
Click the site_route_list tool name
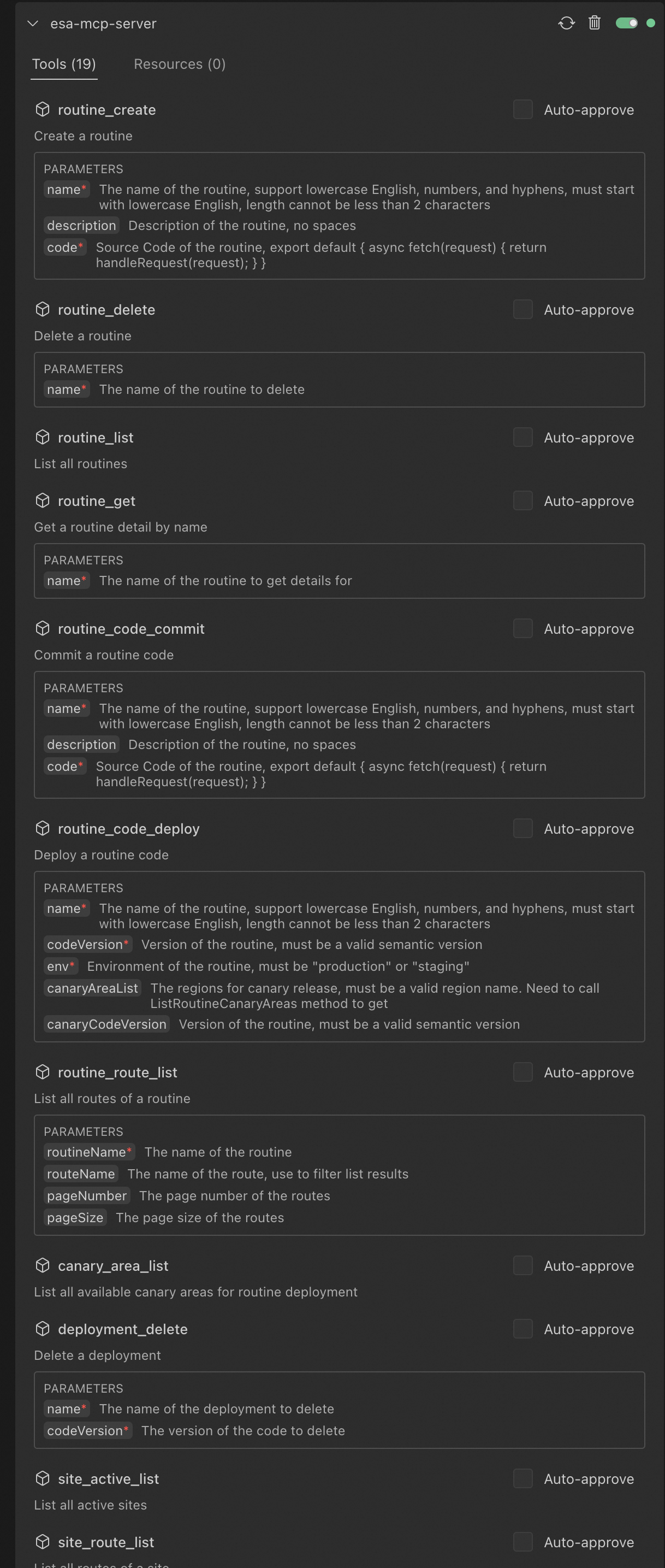click(x=106, y=1542)
